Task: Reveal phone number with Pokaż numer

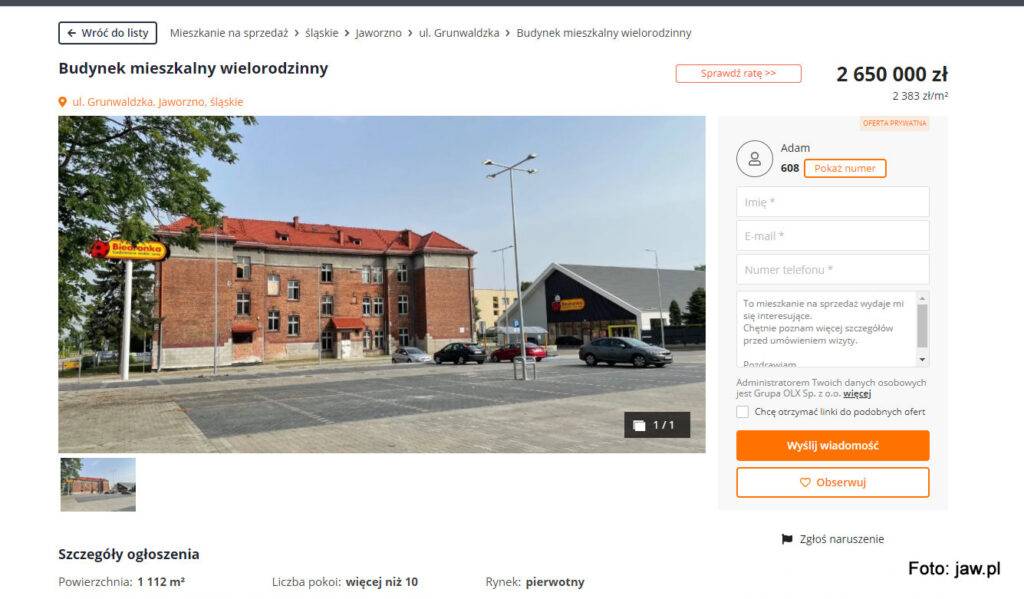Action: coord(845,168)
